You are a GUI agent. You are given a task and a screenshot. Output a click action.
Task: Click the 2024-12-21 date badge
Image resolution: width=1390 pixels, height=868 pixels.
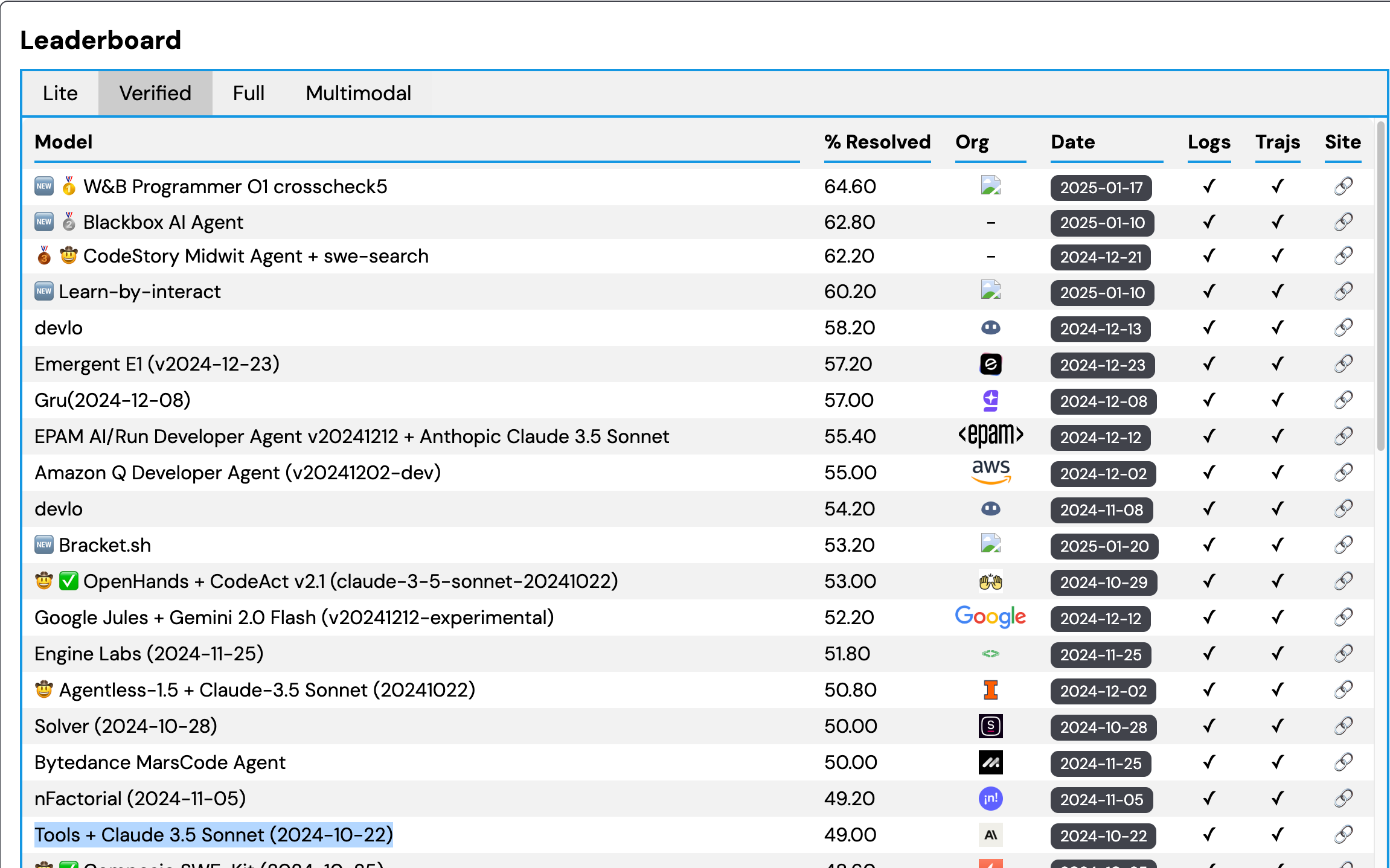[1101, 257]
